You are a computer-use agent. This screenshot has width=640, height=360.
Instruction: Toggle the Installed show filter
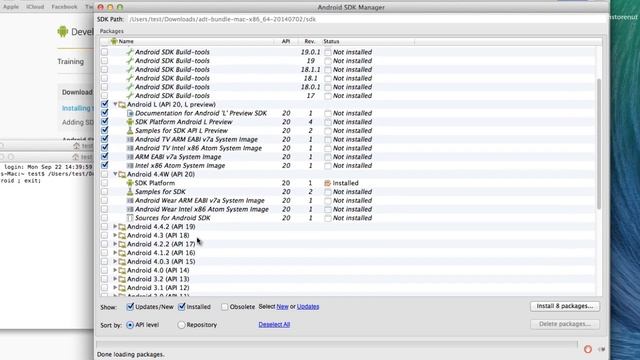182,307
